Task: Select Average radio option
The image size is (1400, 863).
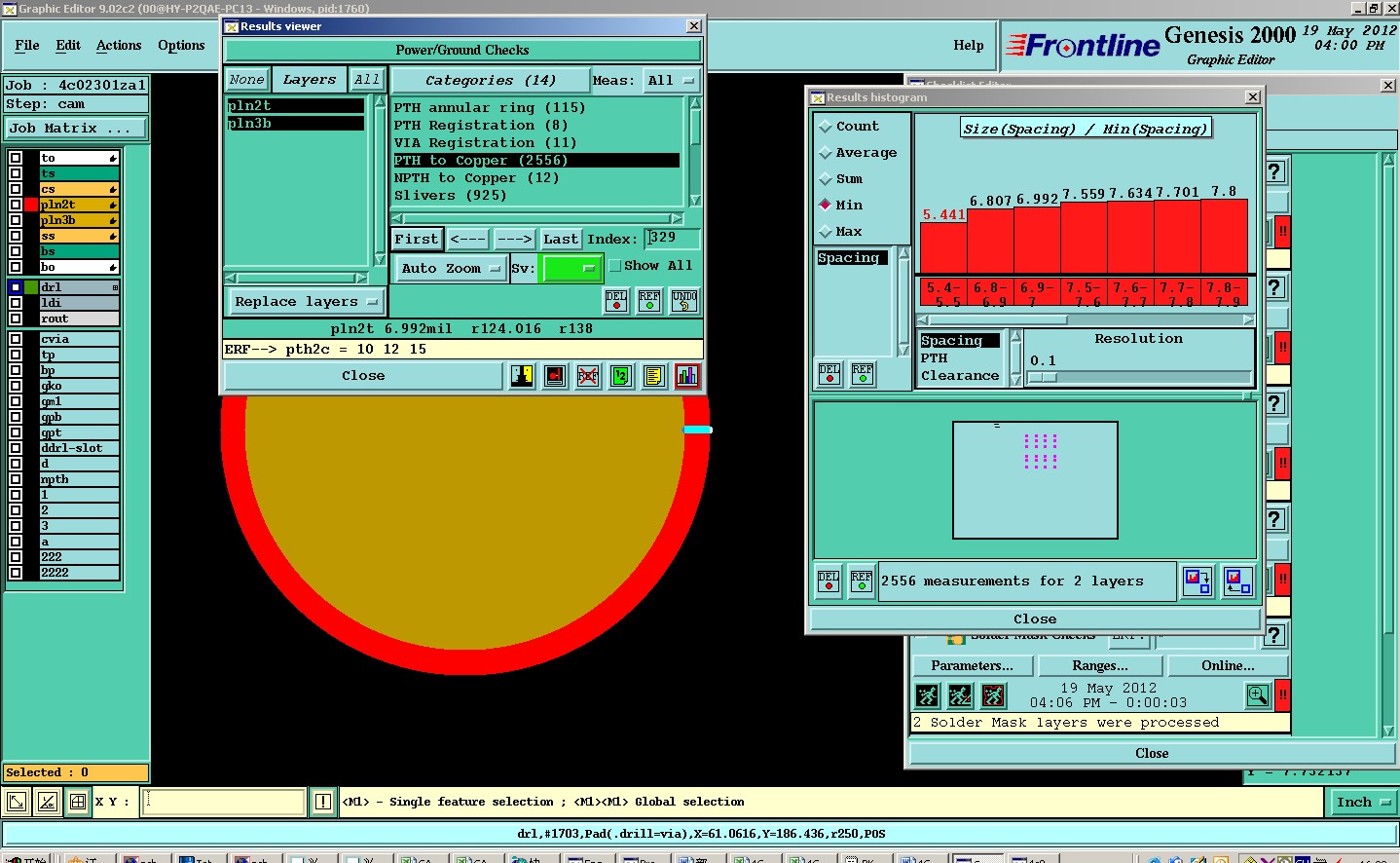Action: [826, 153]
